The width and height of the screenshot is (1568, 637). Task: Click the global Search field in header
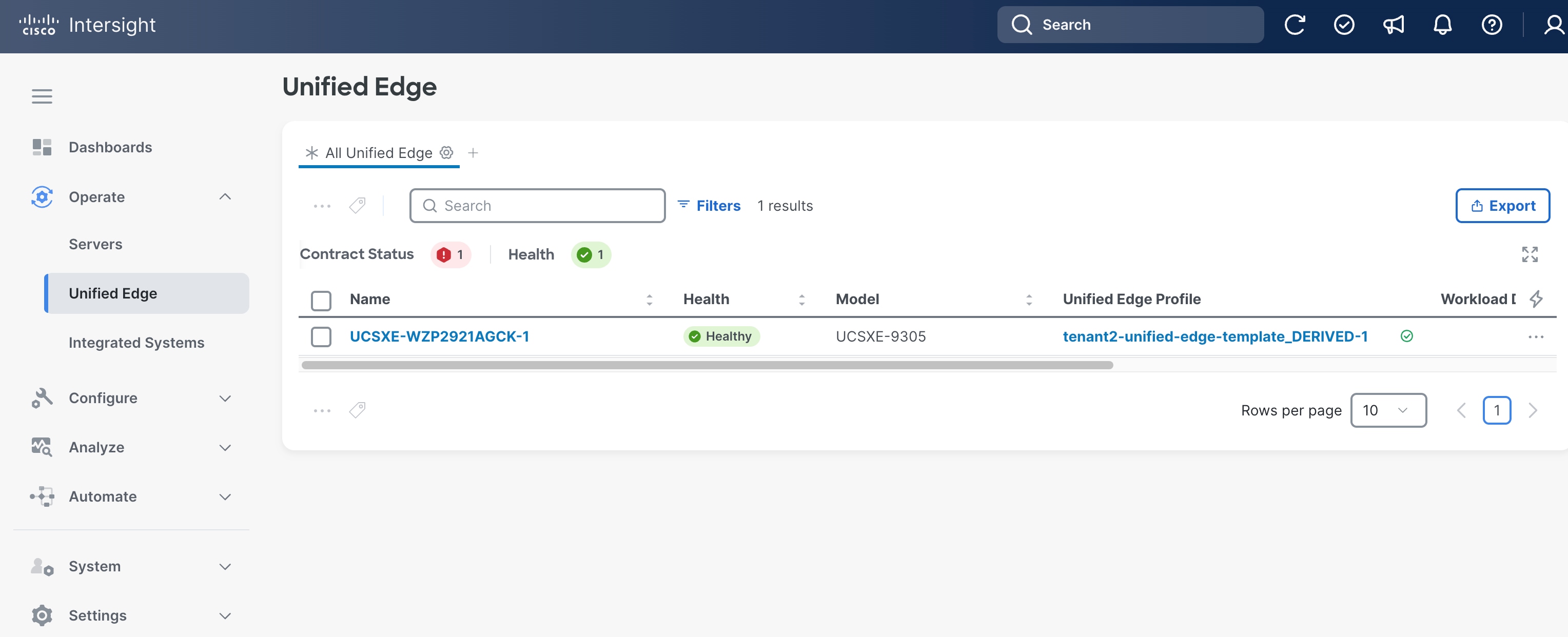[1130, 25]
